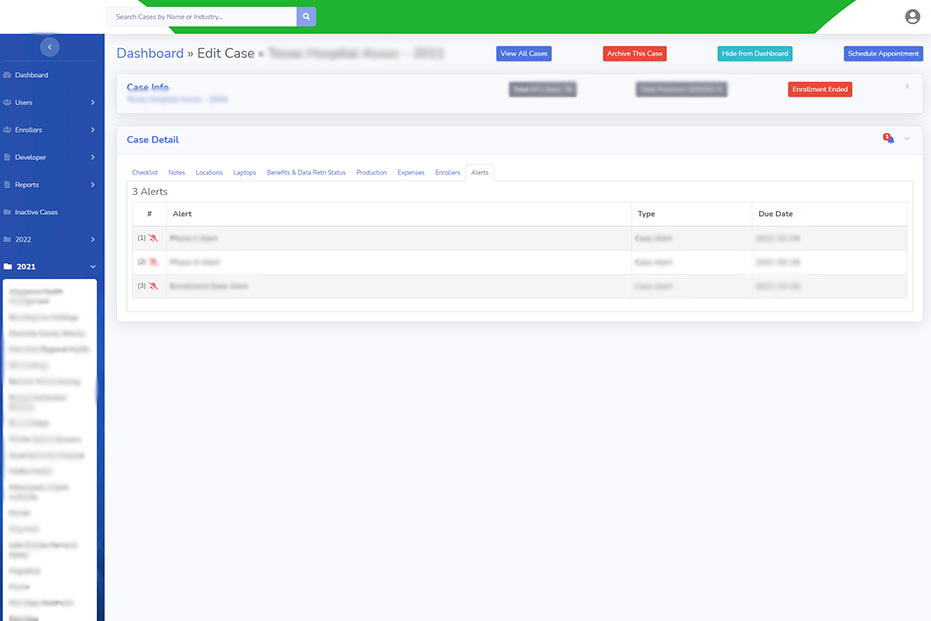Click the Enrollers sidebar icon
Image resolution: width=931 pixels, height=621 pixels.
[7, 129]
